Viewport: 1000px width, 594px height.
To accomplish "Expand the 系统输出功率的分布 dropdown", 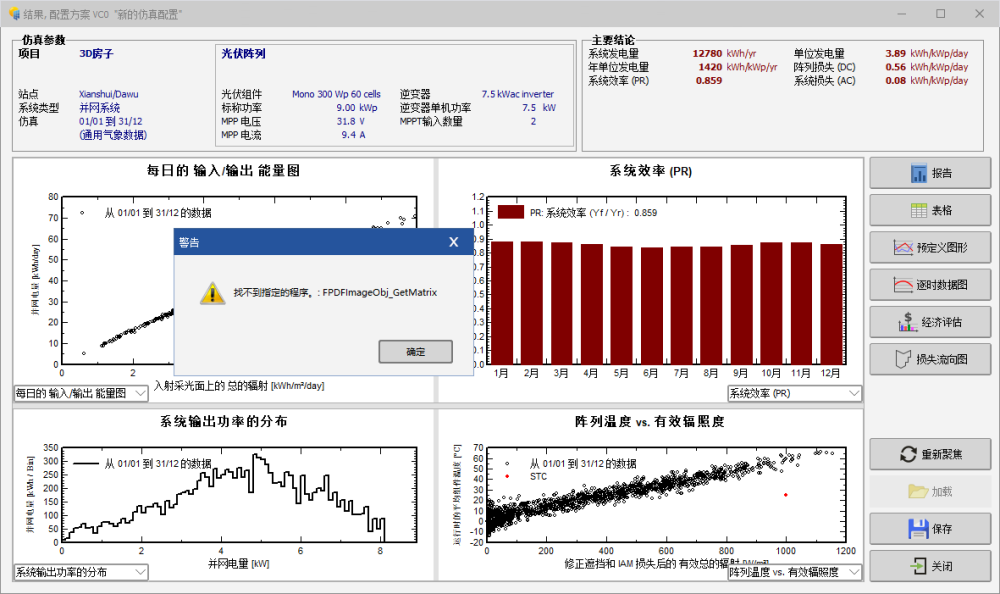I will pos(140,572).
